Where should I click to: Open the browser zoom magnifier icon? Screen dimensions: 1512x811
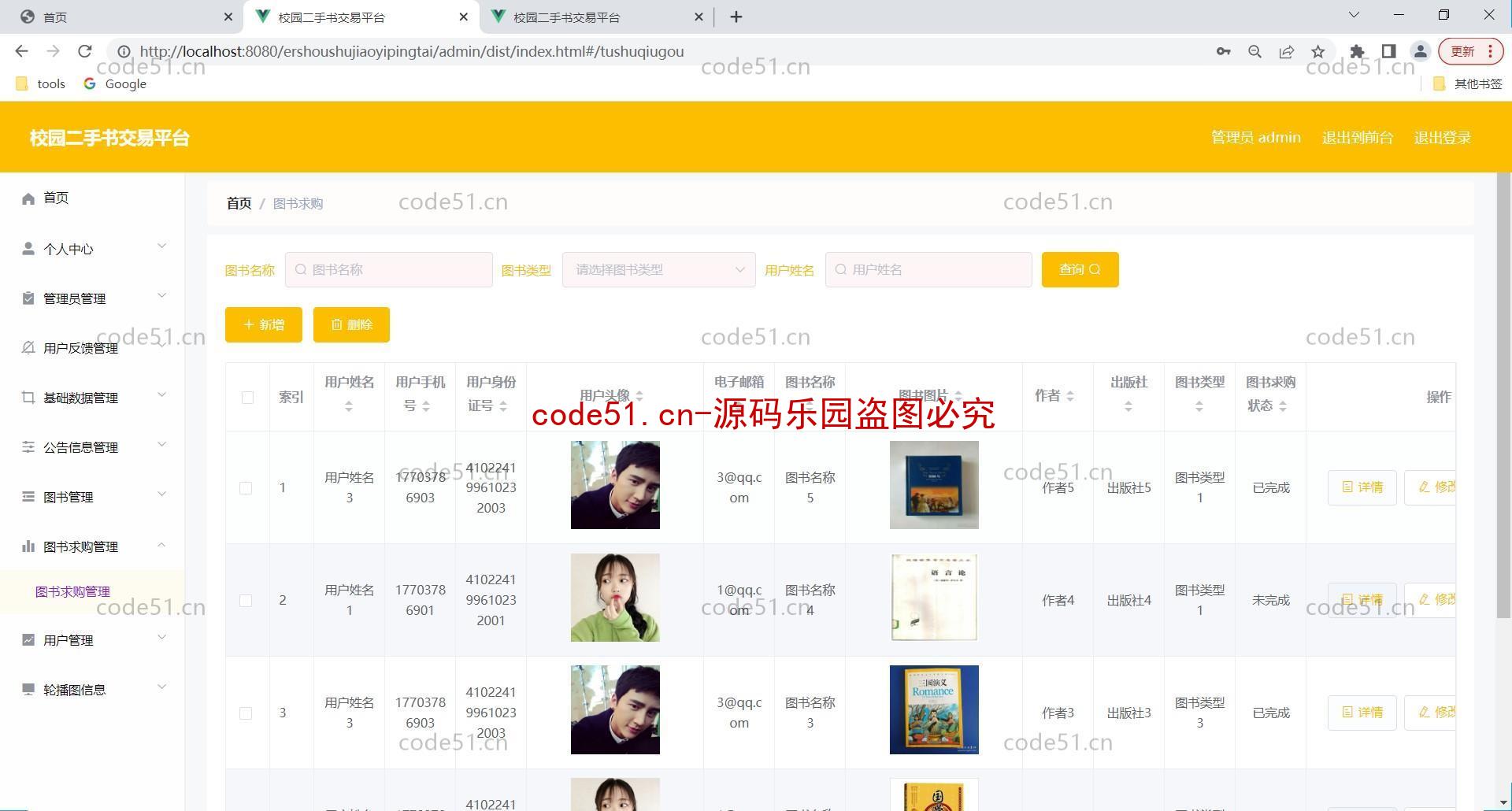click(x=1255, y=51)
